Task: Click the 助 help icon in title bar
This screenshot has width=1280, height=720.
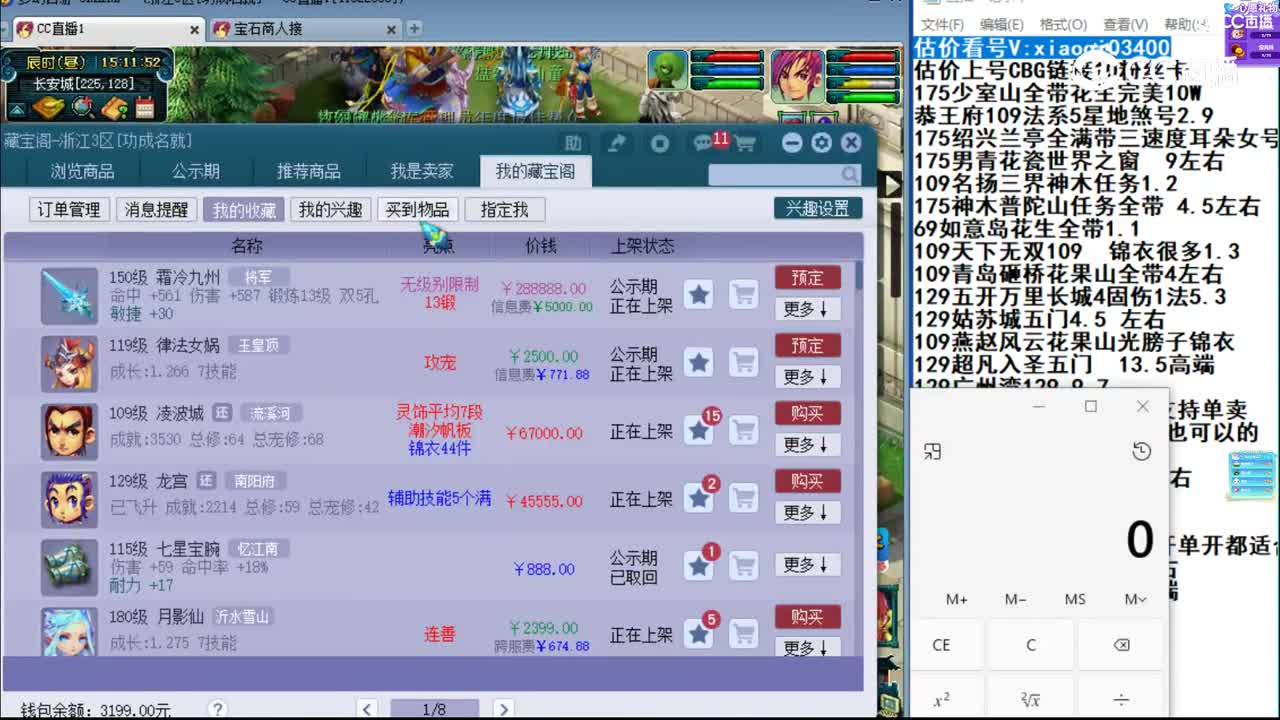Action: coord(573,143)
